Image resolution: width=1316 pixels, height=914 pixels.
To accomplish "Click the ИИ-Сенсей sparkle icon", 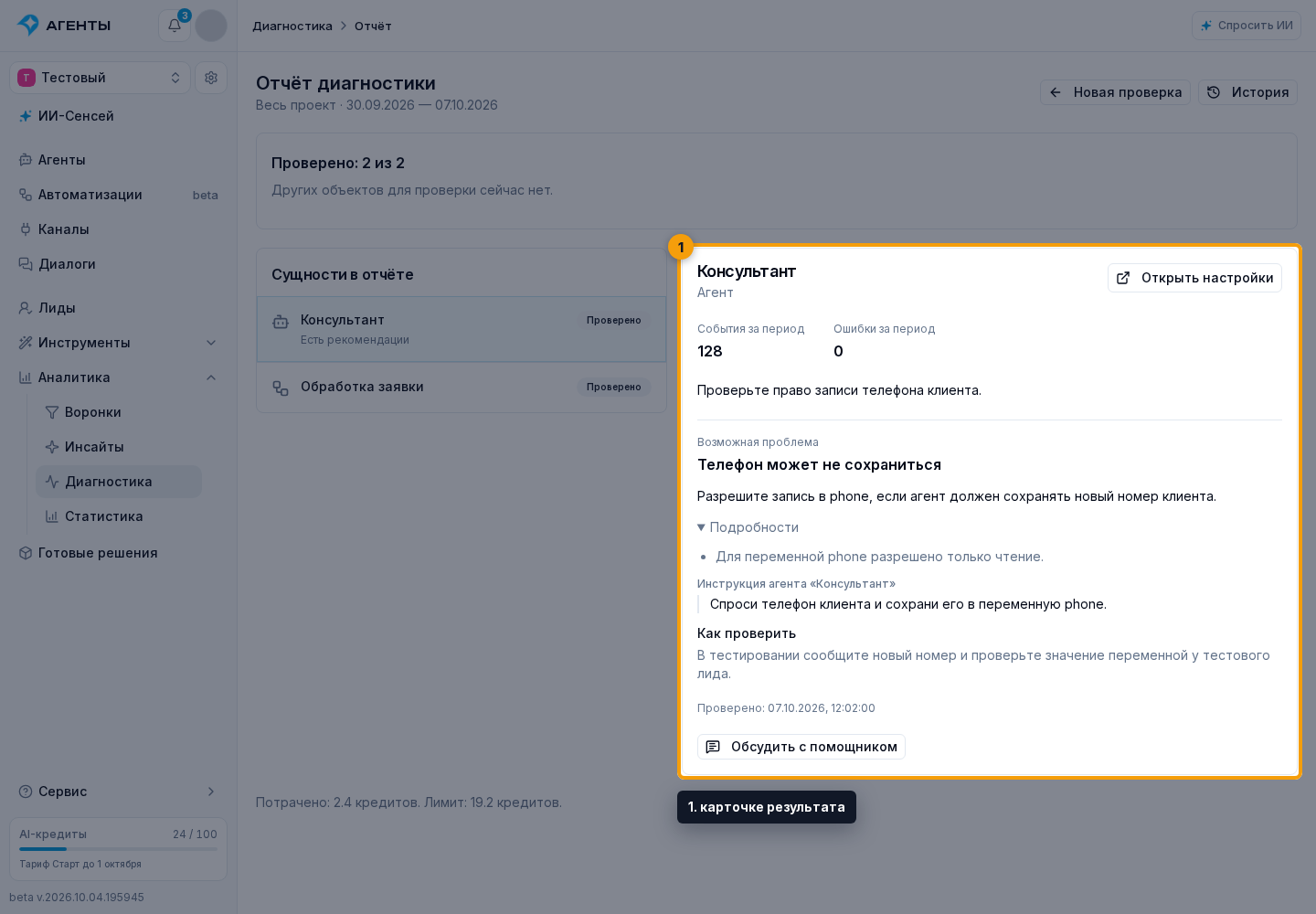I will pyautogui.click(x=26, y=116).
